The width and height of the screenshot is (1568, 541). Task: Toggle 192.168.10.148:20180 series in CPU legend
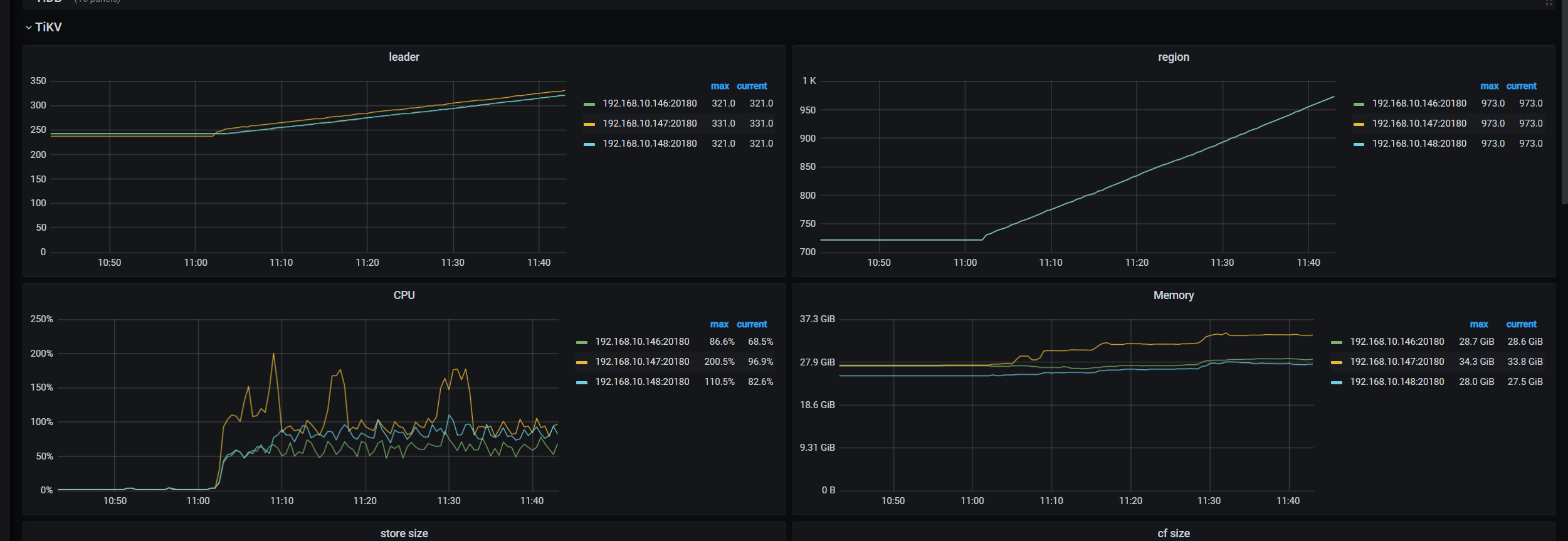point(642,382)
